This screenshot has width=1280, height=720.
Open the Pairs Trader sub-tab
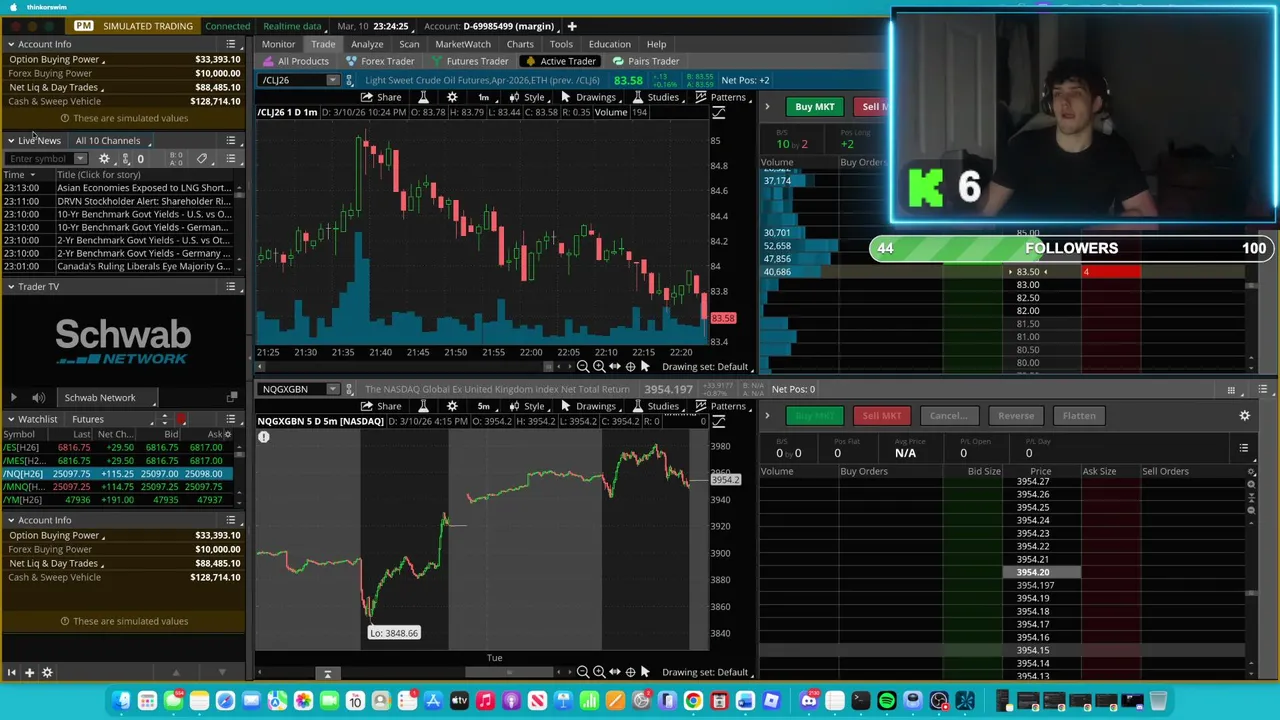[x=647, y=61]
